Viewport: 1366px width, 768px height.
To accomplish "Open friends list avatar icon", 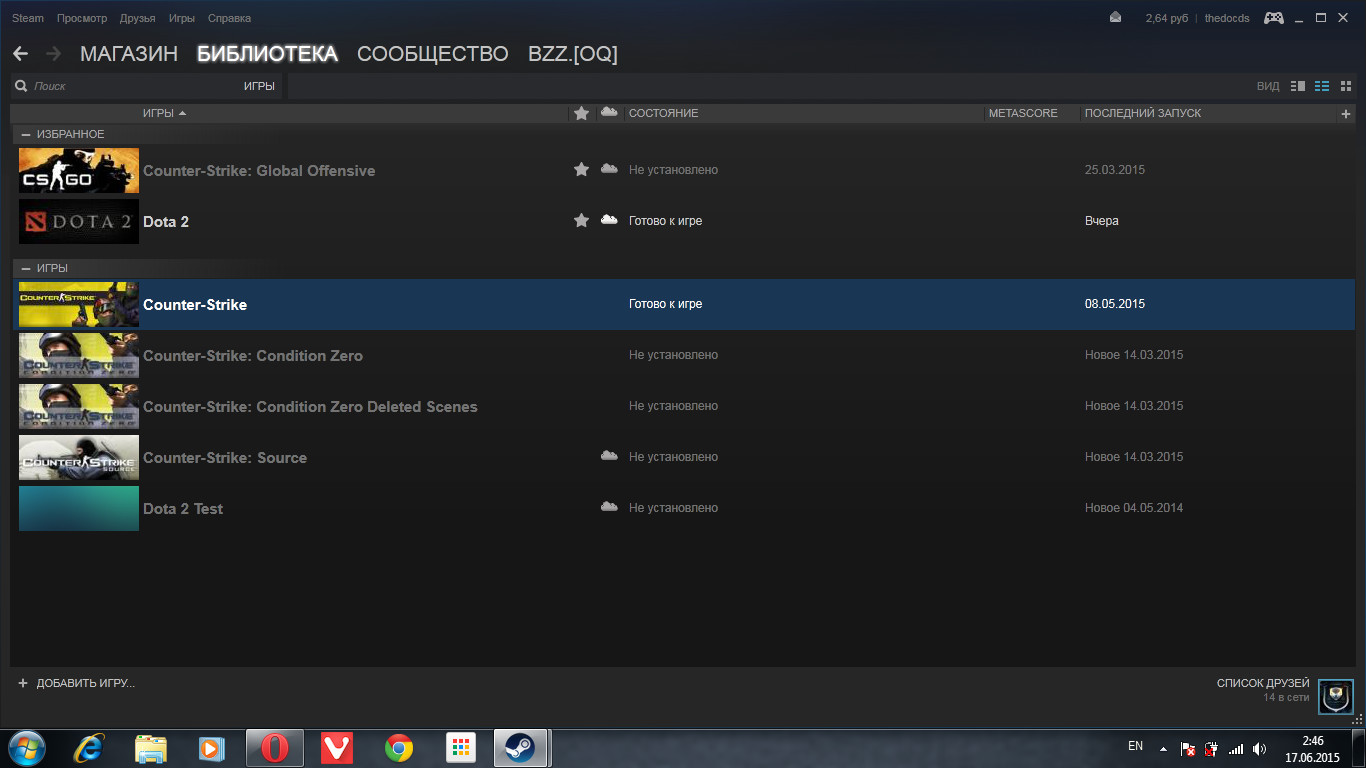I will pyautogui.click(x=1336, y=697).
